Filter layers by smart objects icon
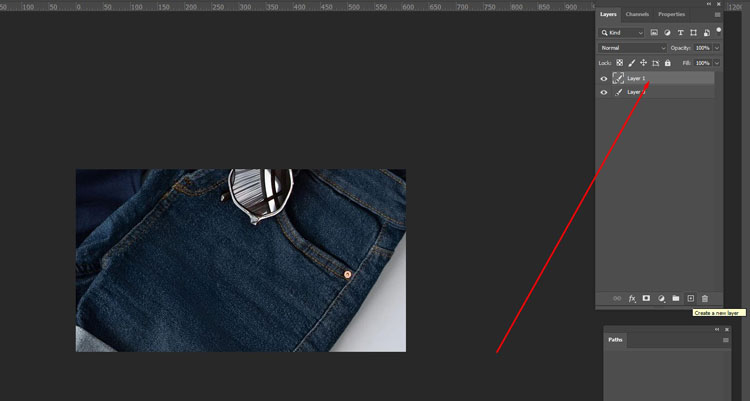Image resolution: width=750 pixels, height=401 pixels. coord(706,33)
